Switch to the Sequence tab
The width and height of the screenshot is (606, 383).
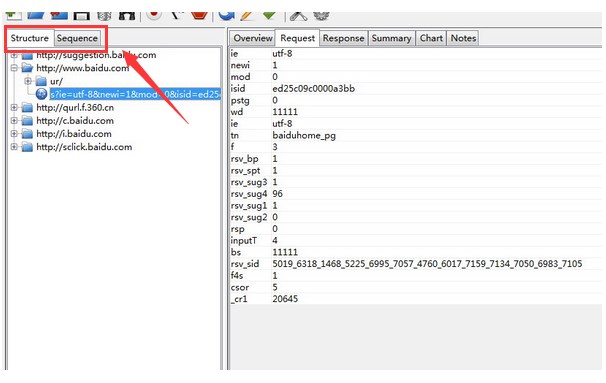tap(77, 38)
